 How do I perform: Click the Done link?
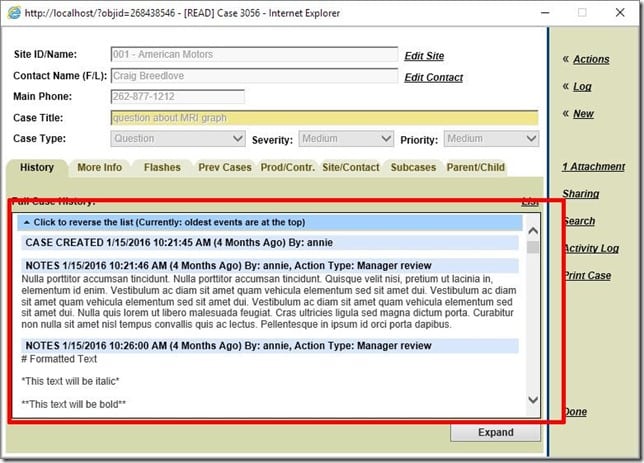[576, 411]
